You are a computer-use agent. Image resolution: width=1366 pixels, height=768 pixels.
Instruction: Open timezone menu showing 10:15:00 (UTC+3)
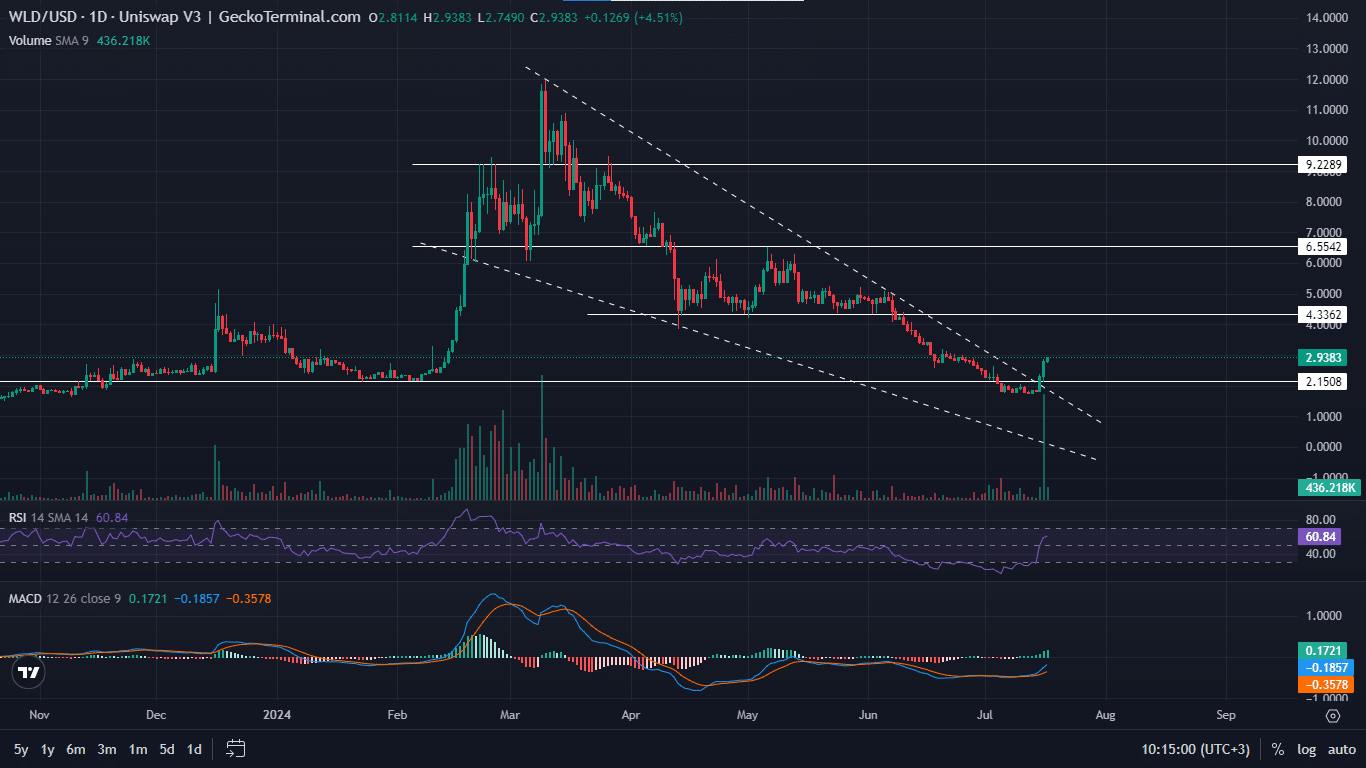click(1198, 749)
